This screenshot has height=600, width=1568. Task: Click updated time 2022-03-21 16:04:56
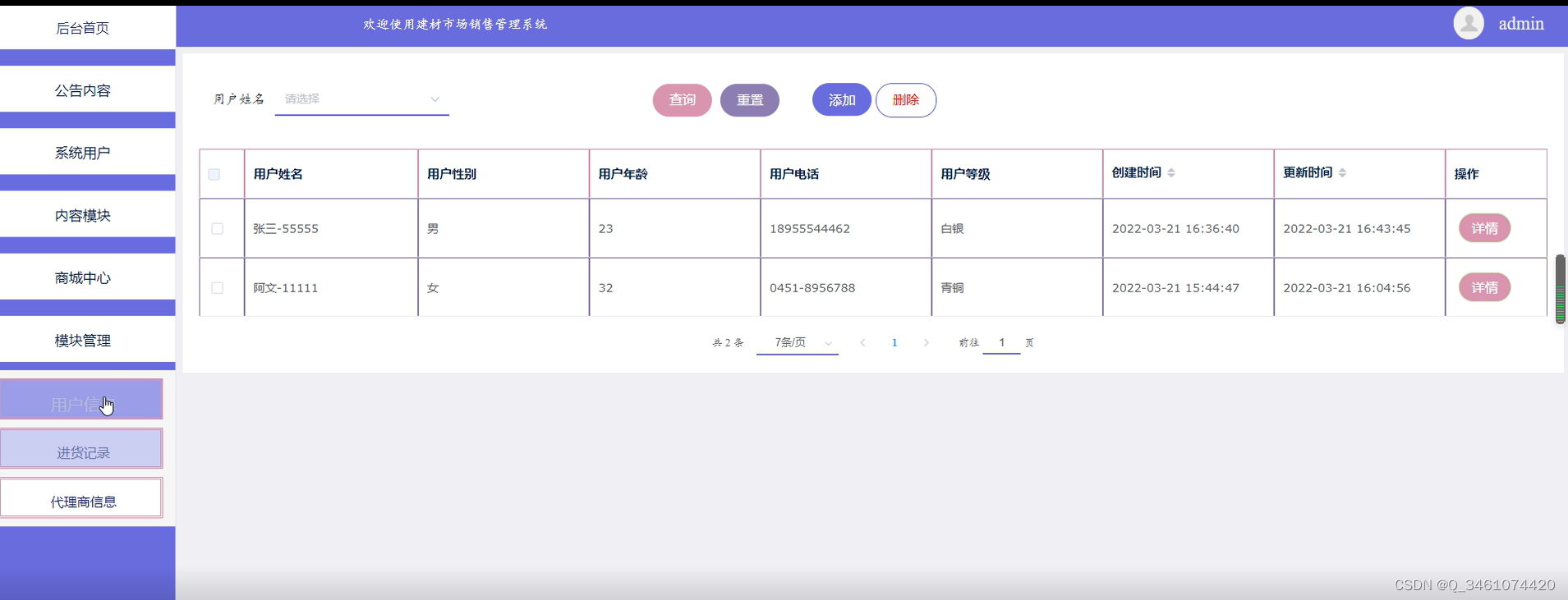pos(1347,288)
